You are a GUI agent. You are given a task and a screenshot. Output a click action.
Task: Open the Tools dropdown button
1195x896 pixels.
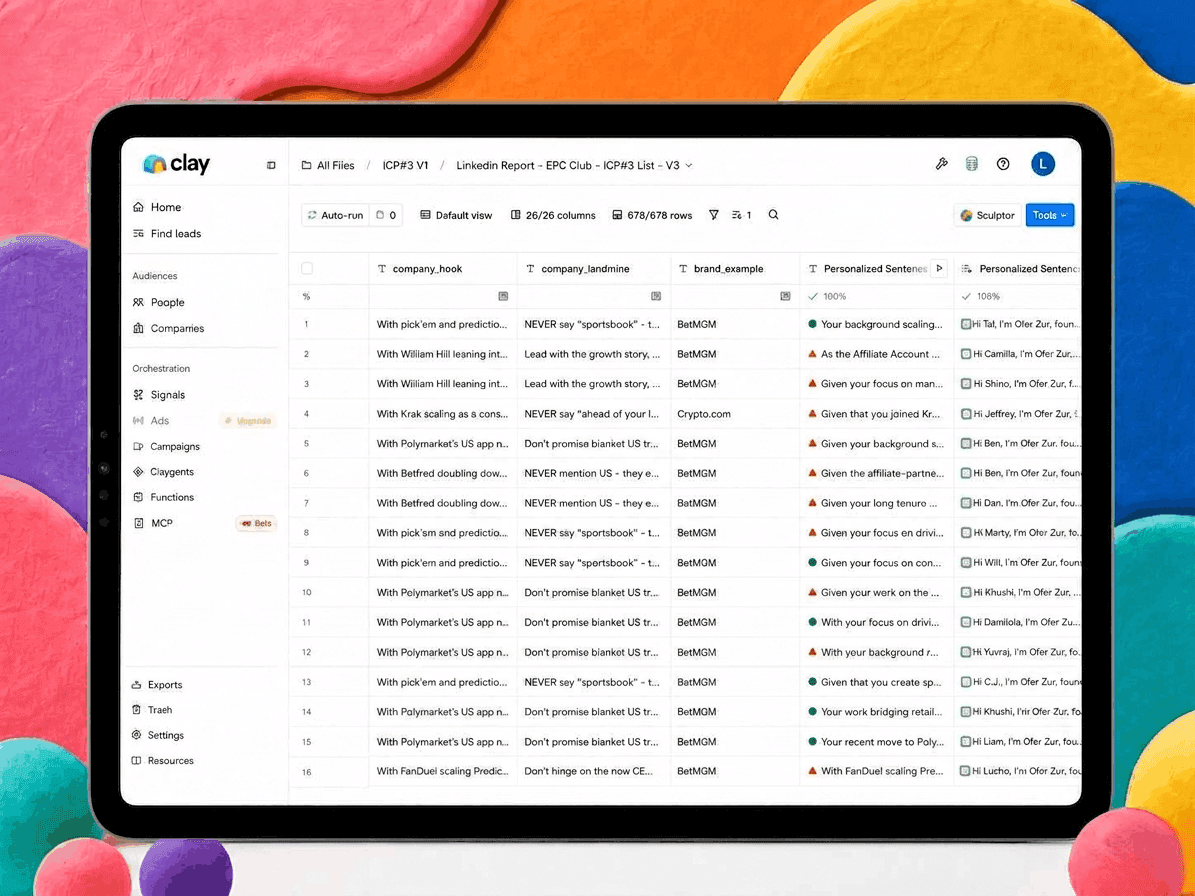click(x=1049, y=216)
